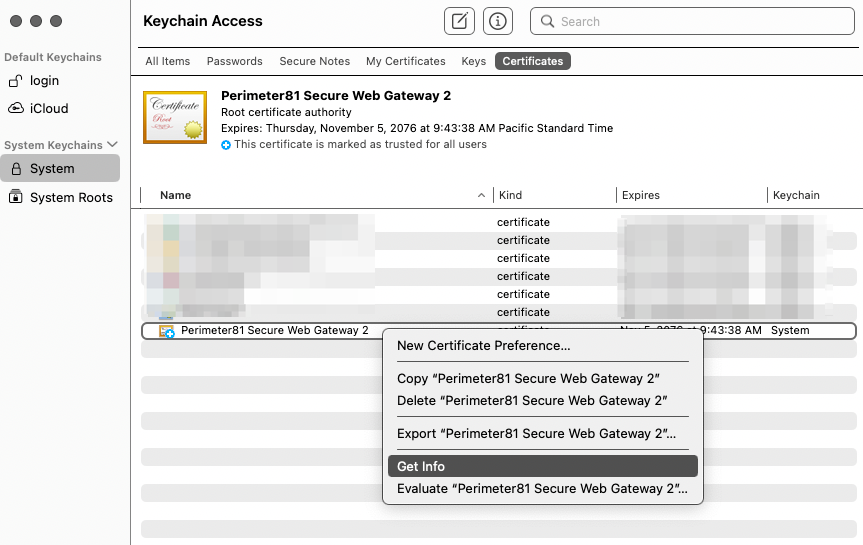Image resolution: width=863 pixels, height=545 pixels.
Task: Select iCloud keychain in sidebar
Action: click(60, 108)
